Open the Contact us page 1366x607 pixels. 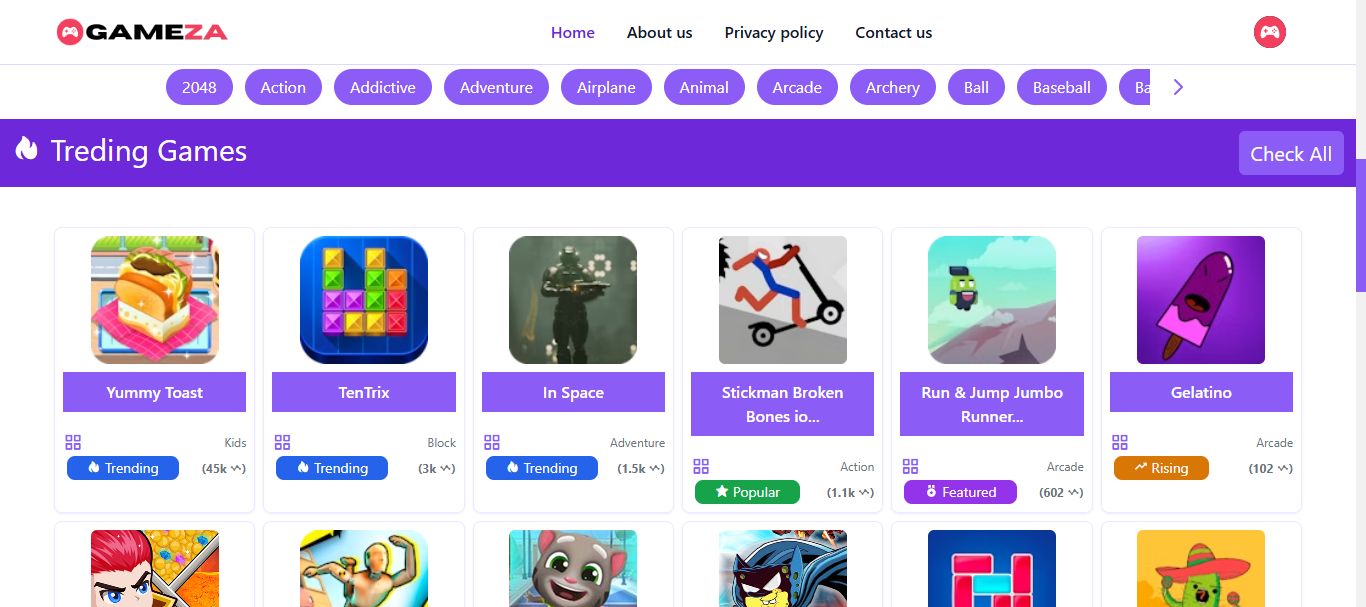tap(894, 32)
